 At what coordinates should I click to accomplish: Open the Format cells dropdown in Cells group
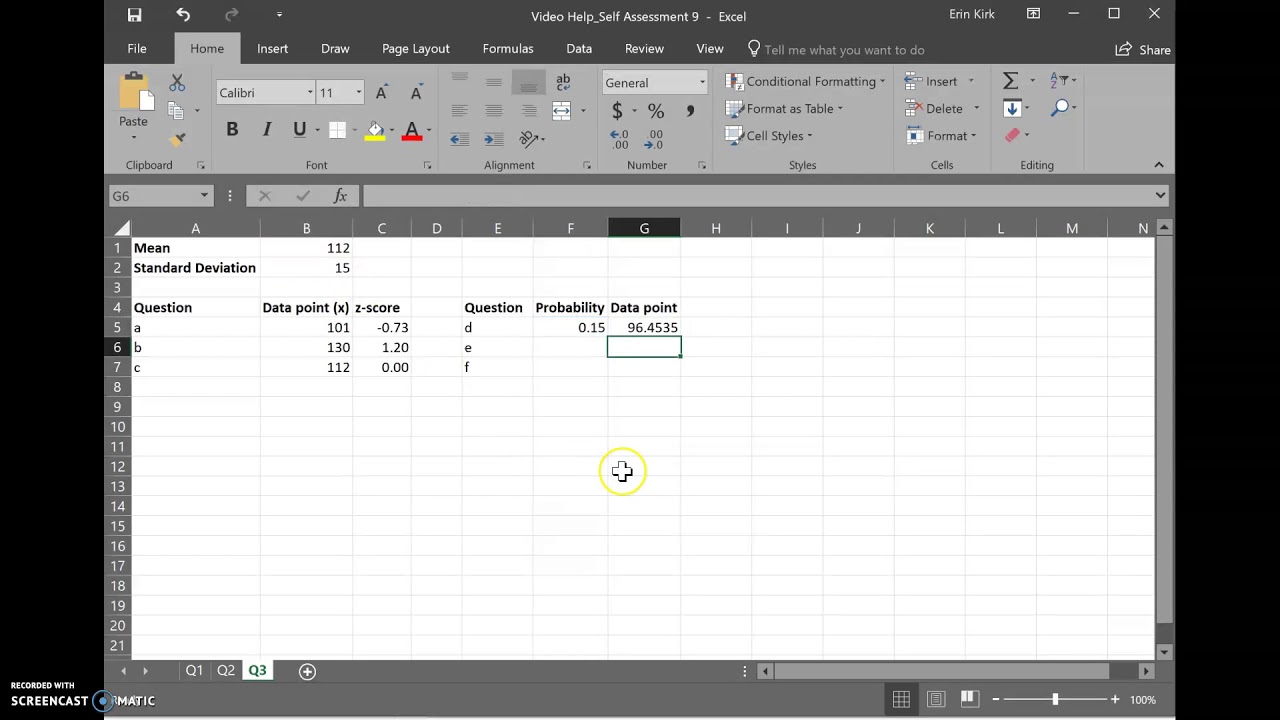[x=941, y=135]
